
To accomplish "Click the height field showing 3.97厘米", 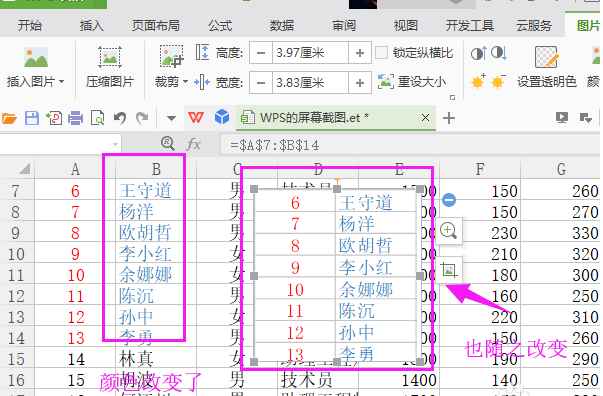I will [x=310, y=53].
